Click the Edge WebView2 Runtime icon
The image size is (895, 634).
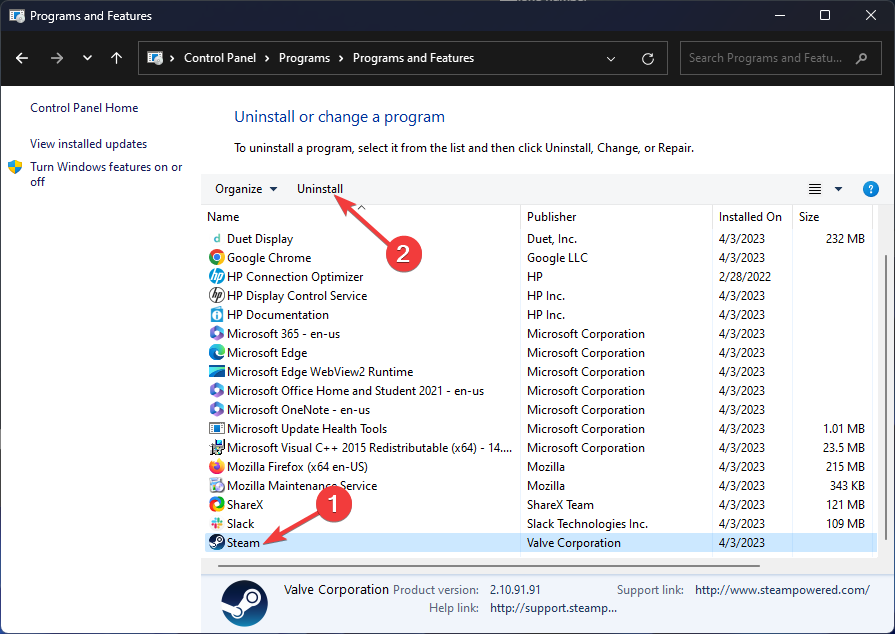click(216, 371)
